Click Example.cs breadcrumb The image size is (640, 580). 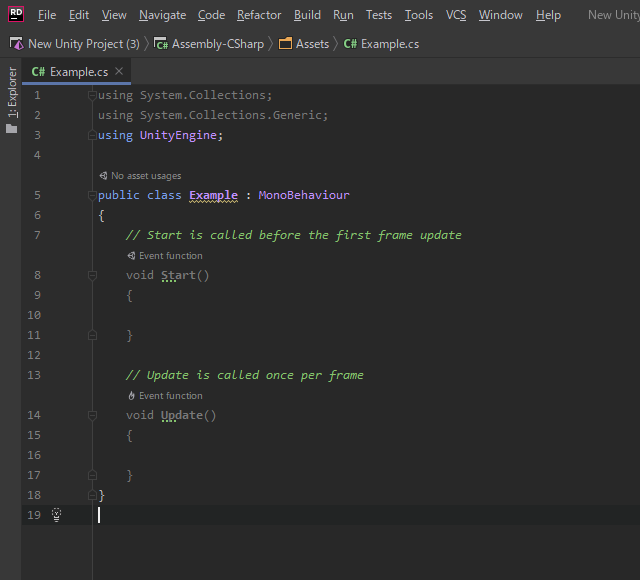(x=390, y=44)
